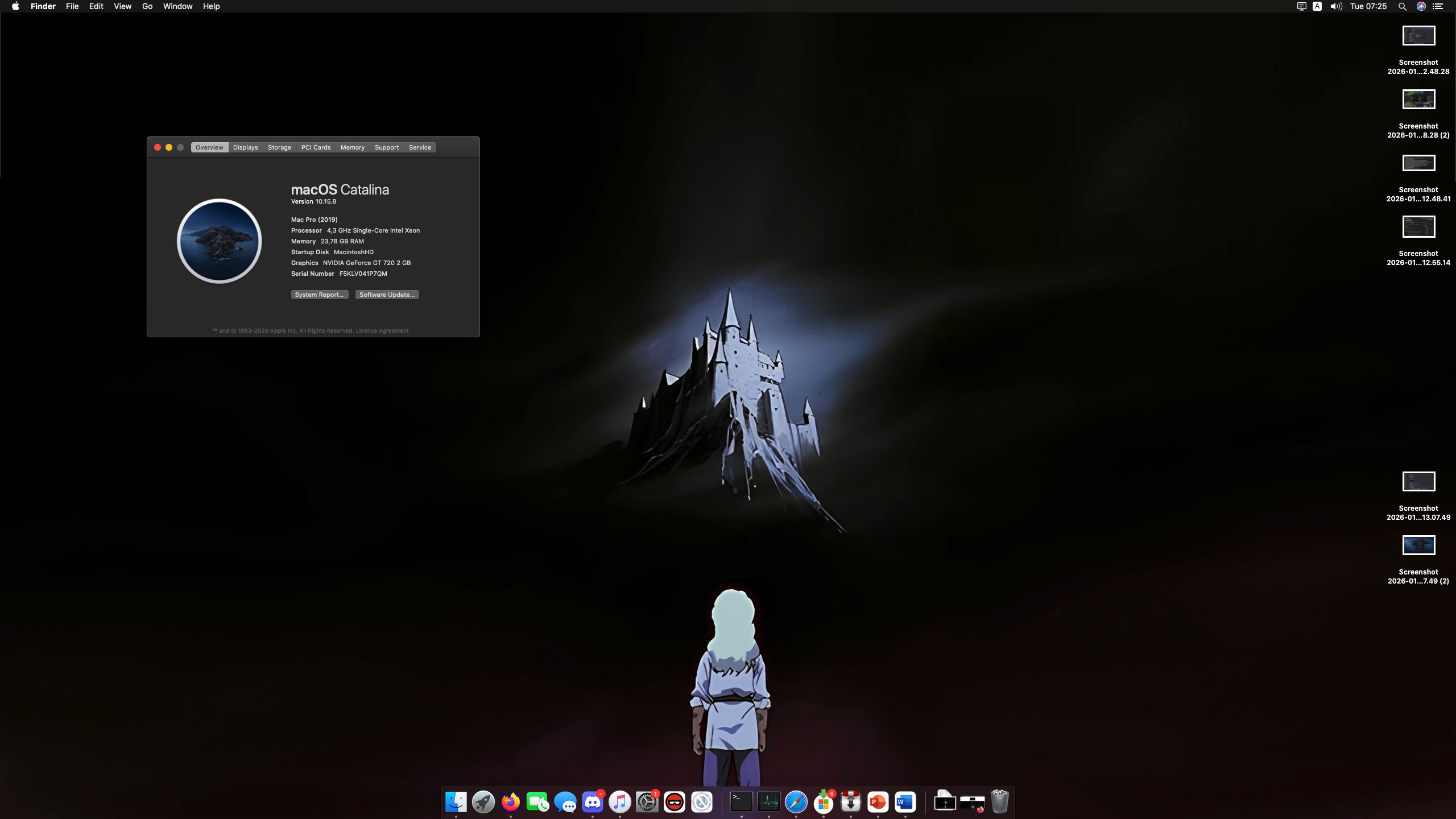1456x819 pixels.
Task: Launch Safari from the Dock
Action: pyautogui.click(x=796, y=802)
